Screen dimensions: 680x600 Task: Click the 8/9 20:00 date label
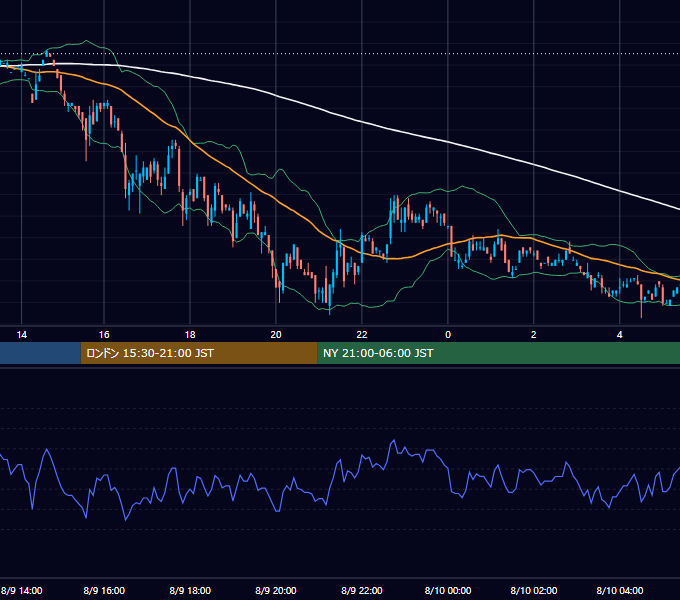276,590
